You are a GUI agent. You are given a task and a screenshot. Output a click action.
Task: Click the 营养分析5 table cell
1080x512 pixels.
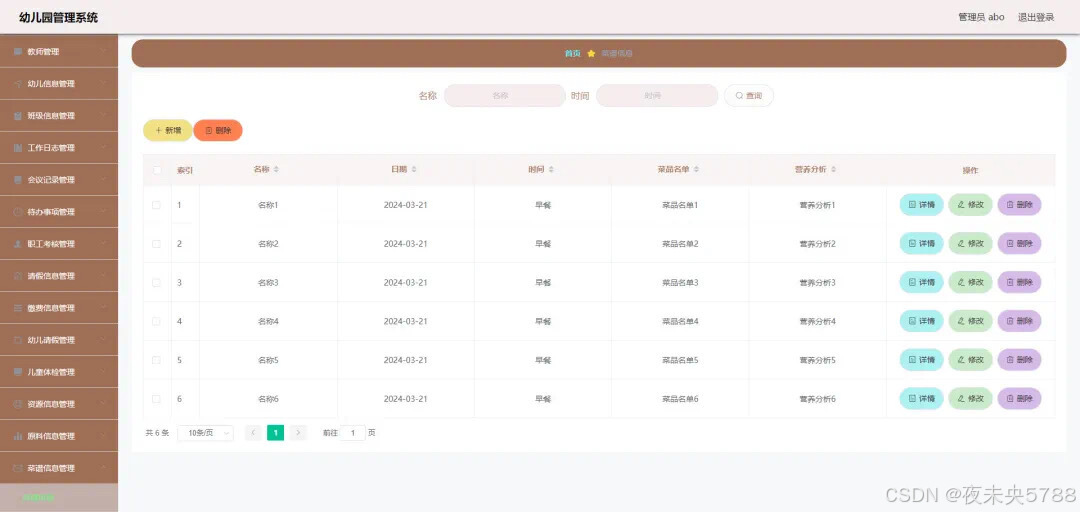click(818, 360)
